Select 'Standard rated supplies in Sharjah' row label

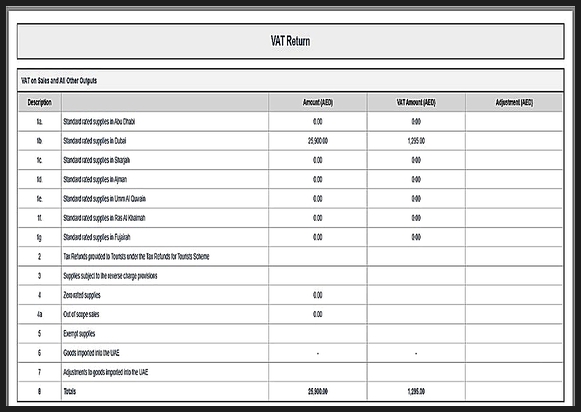(x=97, y=160)
